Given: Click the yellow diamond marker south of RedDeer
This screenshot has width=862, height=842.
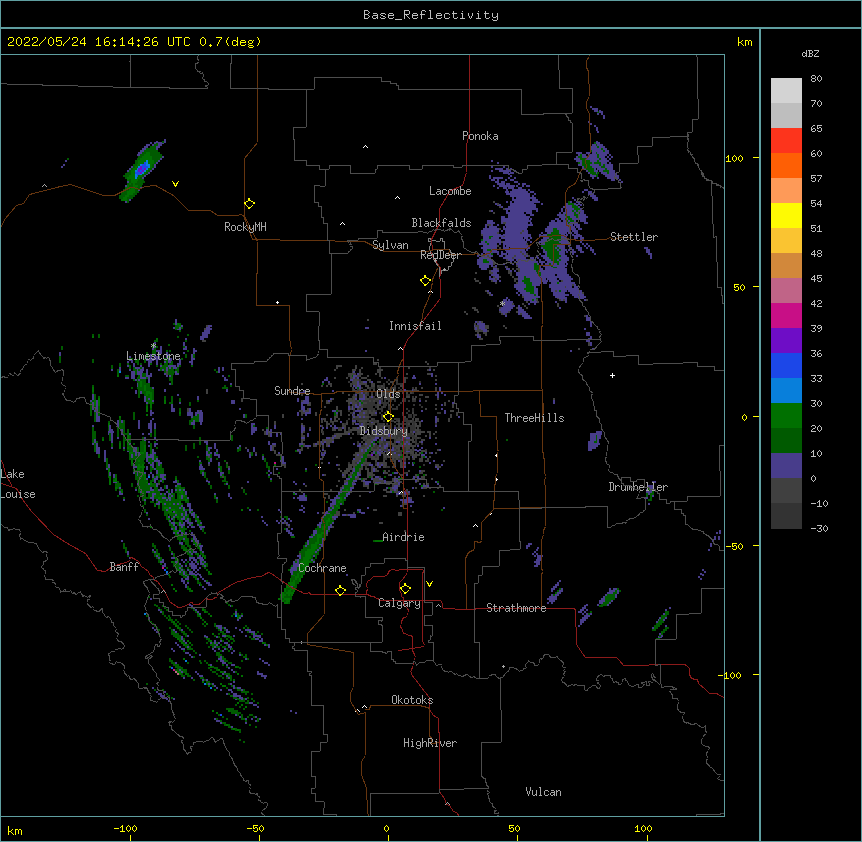Looking at the screenshot, I should (425, 281).
